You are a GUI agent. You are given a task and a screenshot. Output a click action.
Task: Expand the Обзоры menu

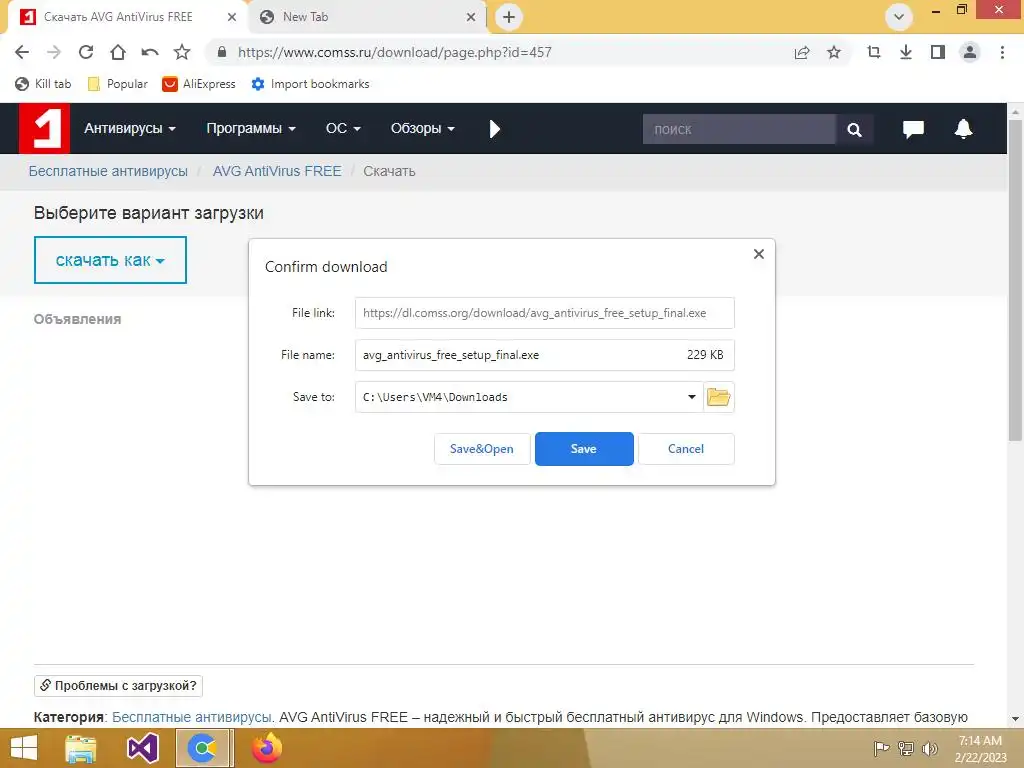(x=422, y=129)
